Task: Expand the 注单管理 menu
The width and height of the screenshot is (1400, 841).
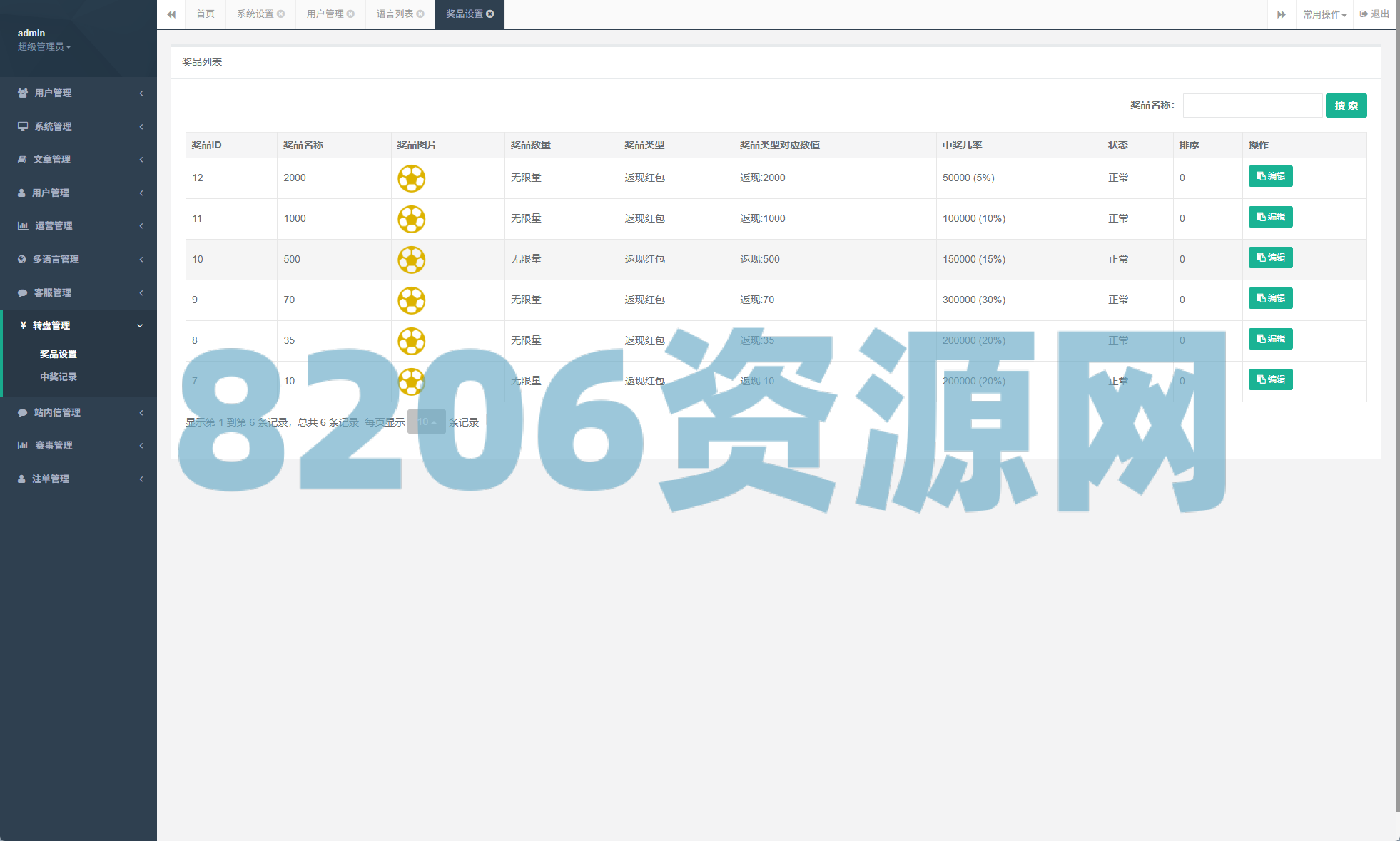Action: (x=78, y=479)
